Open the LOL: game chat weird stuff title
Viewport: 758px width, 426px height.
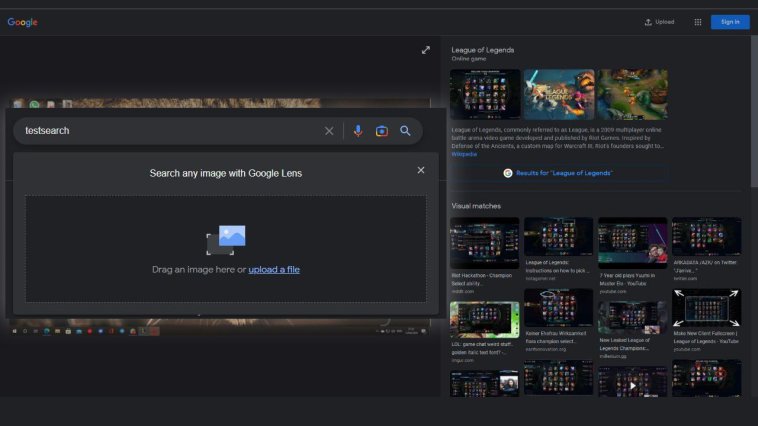coord(482,348)
